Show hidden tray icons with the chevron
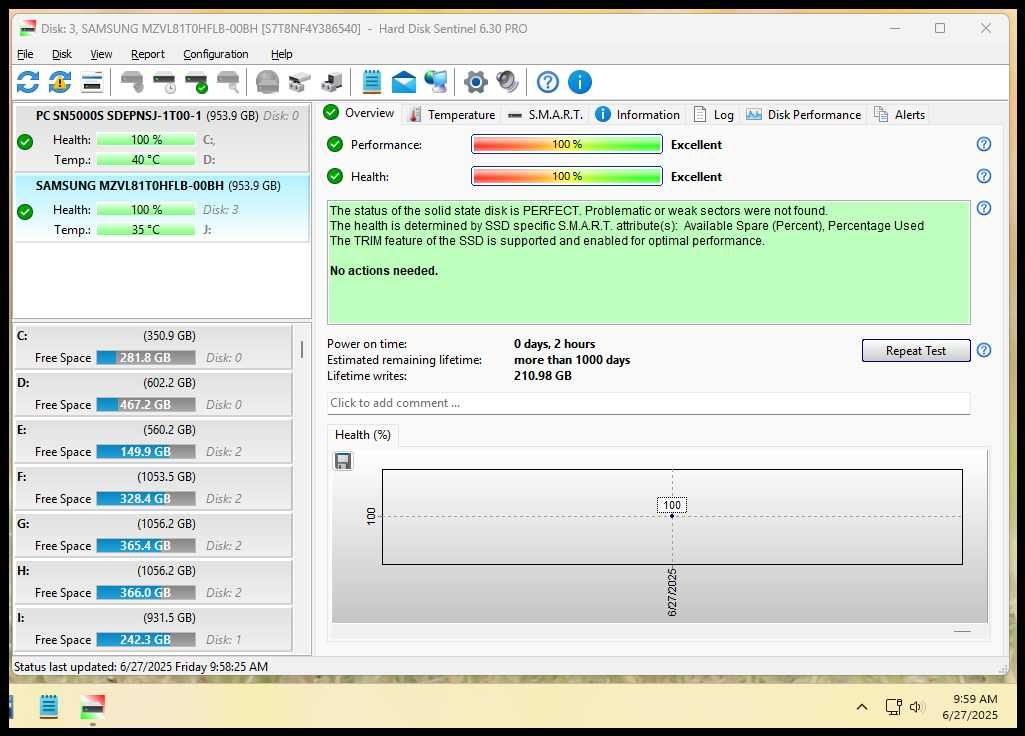 [862, 707]
